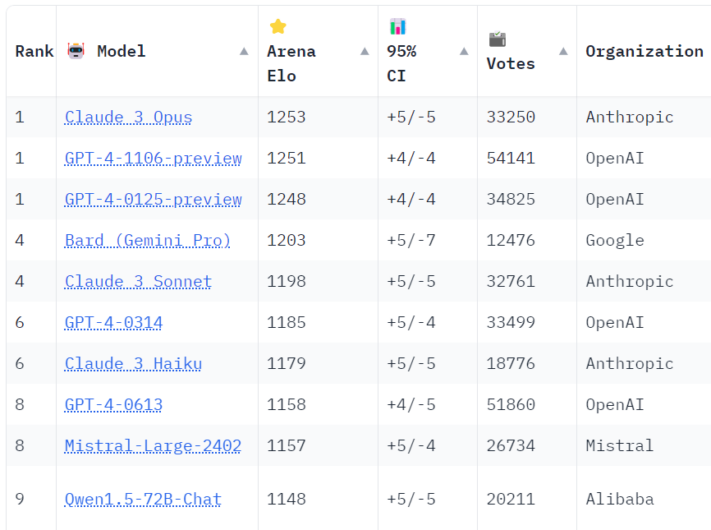Viewport: 711px width, 530px height.
Task: Open the Mistral-Large-2402 link
Action: pyautogui.click(x=153, y=445)
